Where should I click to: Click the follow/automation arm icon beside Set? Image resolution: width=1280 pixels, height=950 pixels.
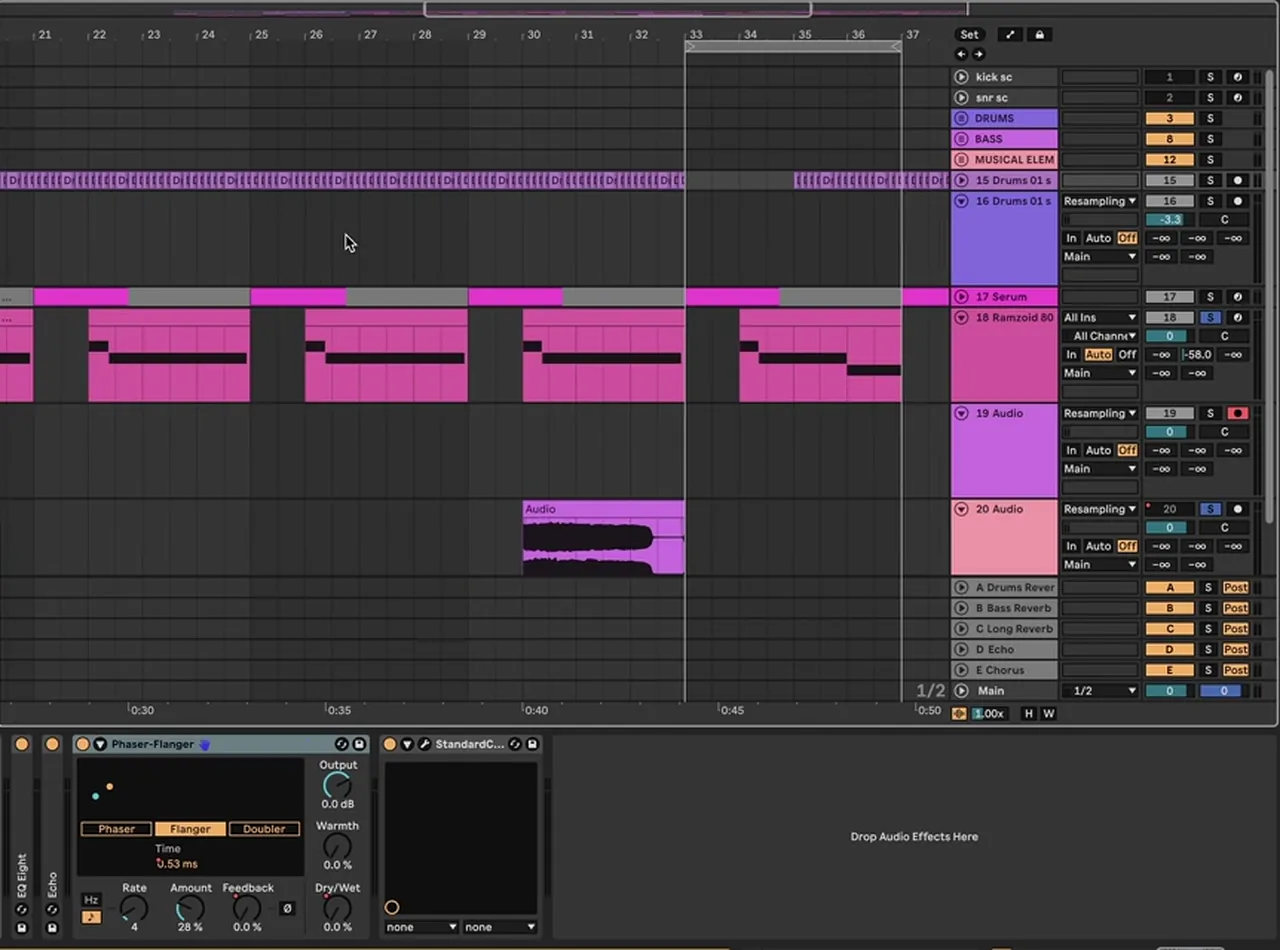click(1010, 35)
